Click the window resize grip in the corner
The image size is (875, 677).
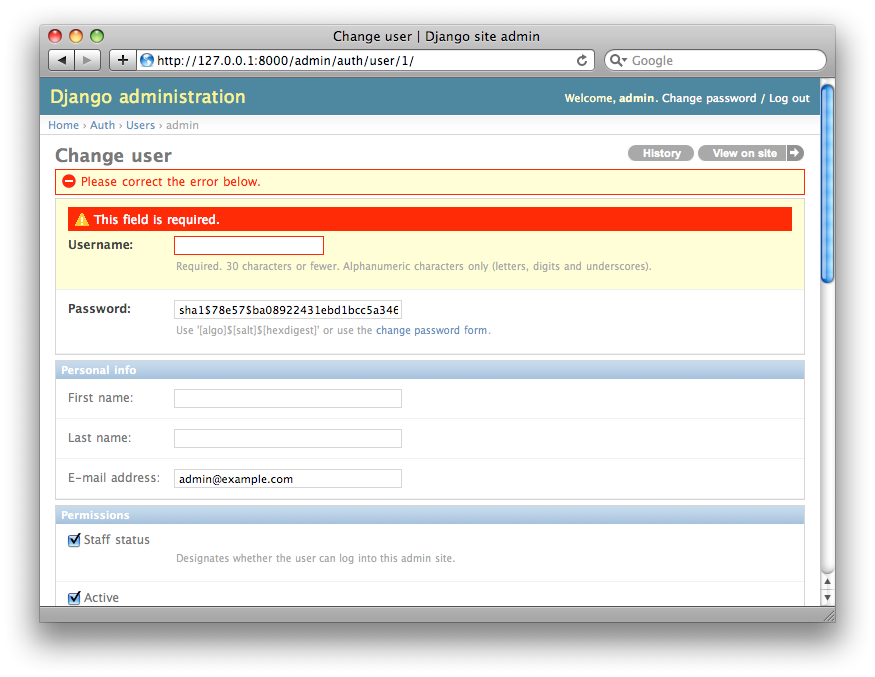(x=829, y=615)
